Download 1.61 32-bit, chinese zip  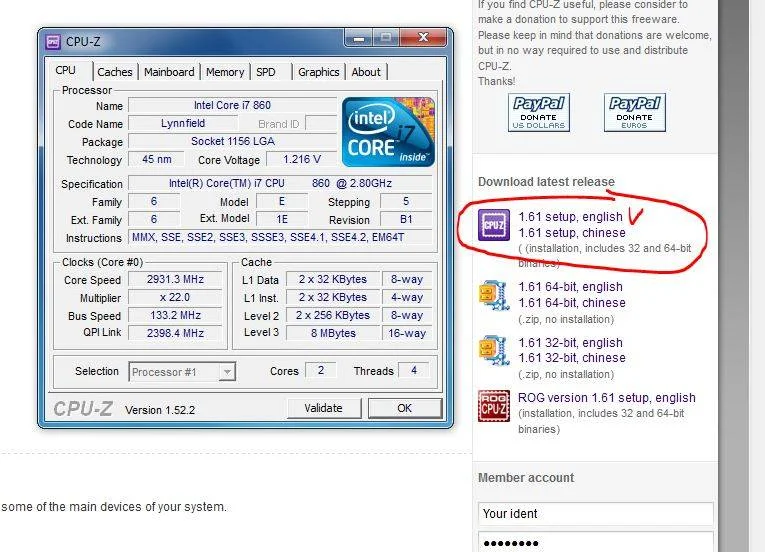pyautogui.click(x=572, y=358)
